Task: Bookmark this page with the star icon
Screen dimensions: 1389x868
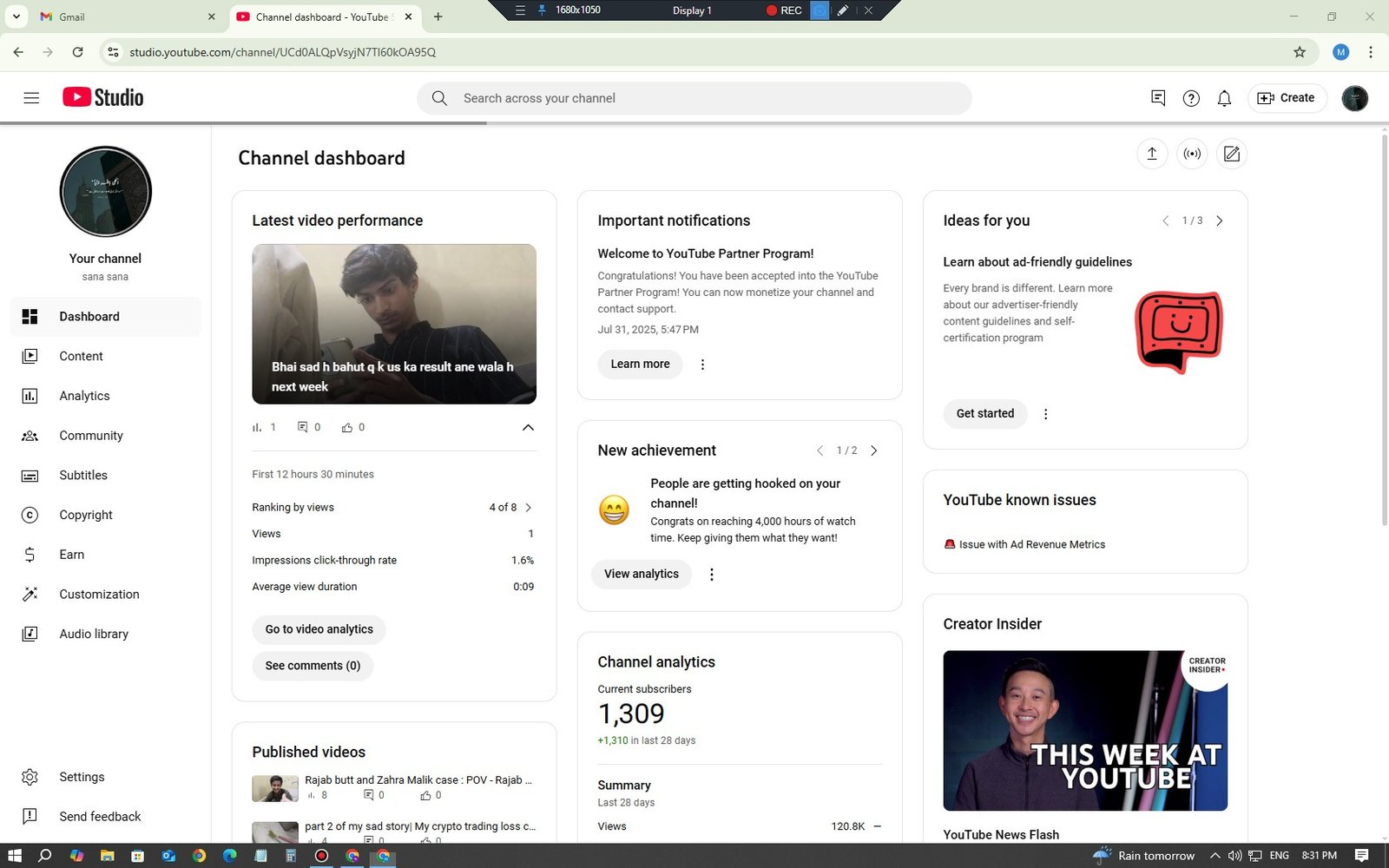Action: coord(1300,52)
